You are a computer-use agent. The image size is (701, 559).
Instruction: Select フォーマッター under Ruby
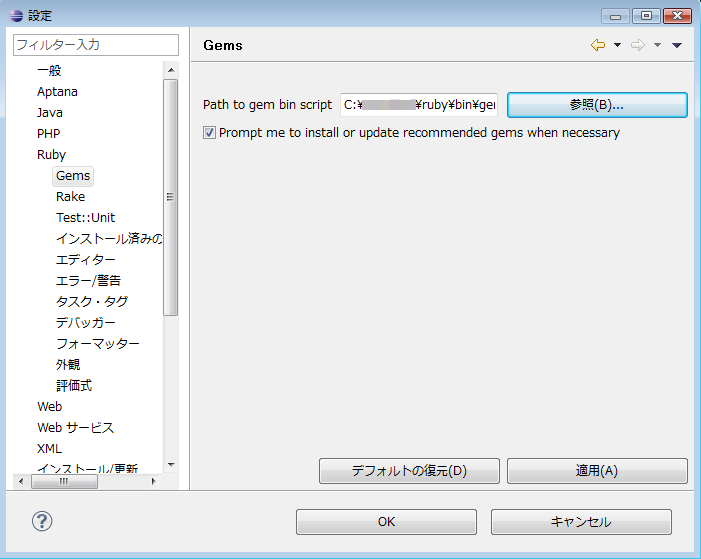click(x=98, y=344)
